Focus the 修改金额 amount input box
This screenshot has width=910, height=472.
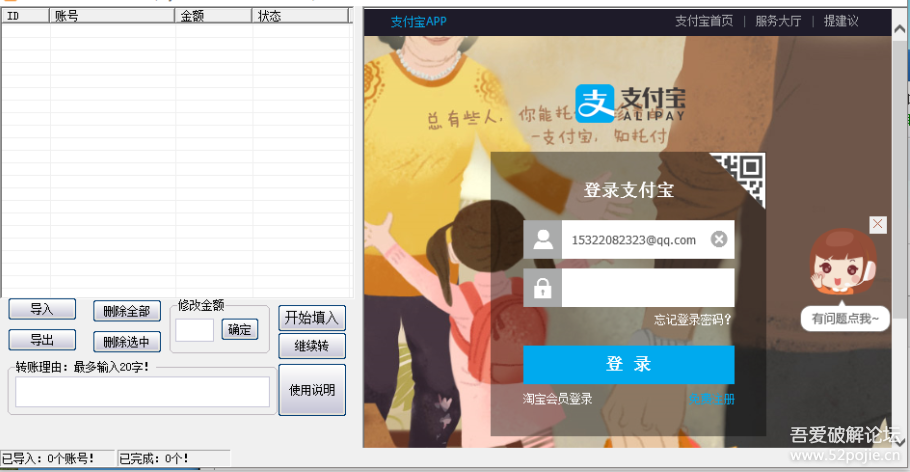(195, 330)
